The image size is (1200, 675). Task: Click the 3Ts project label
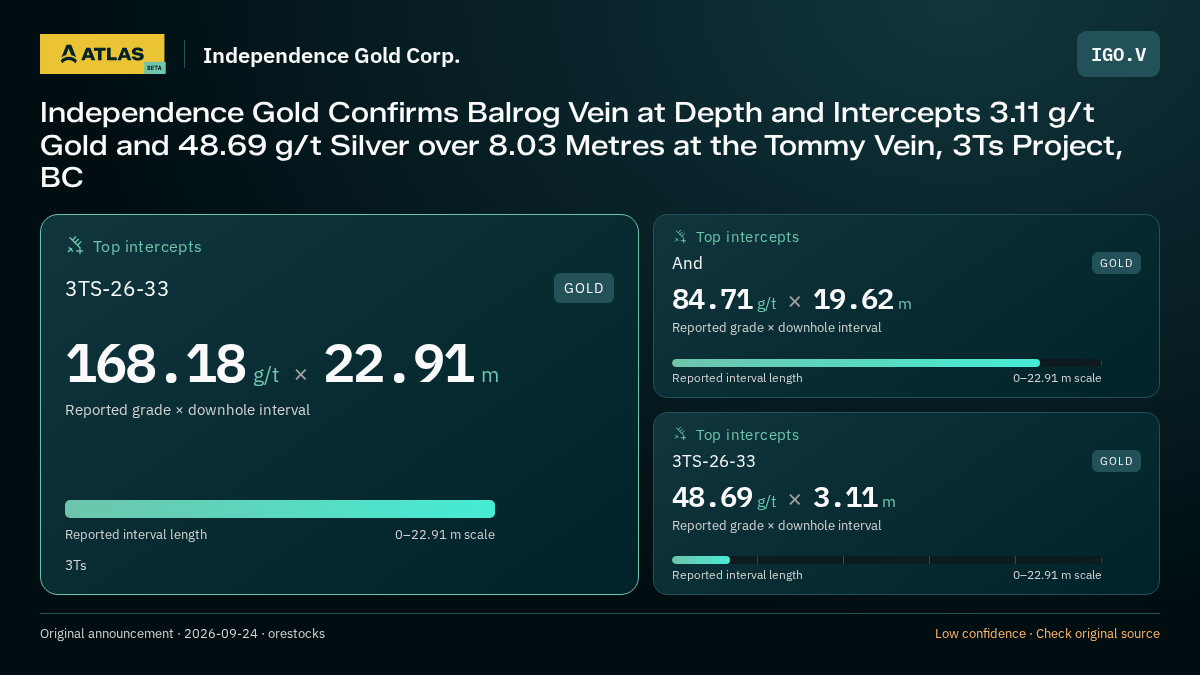(76, 565)
